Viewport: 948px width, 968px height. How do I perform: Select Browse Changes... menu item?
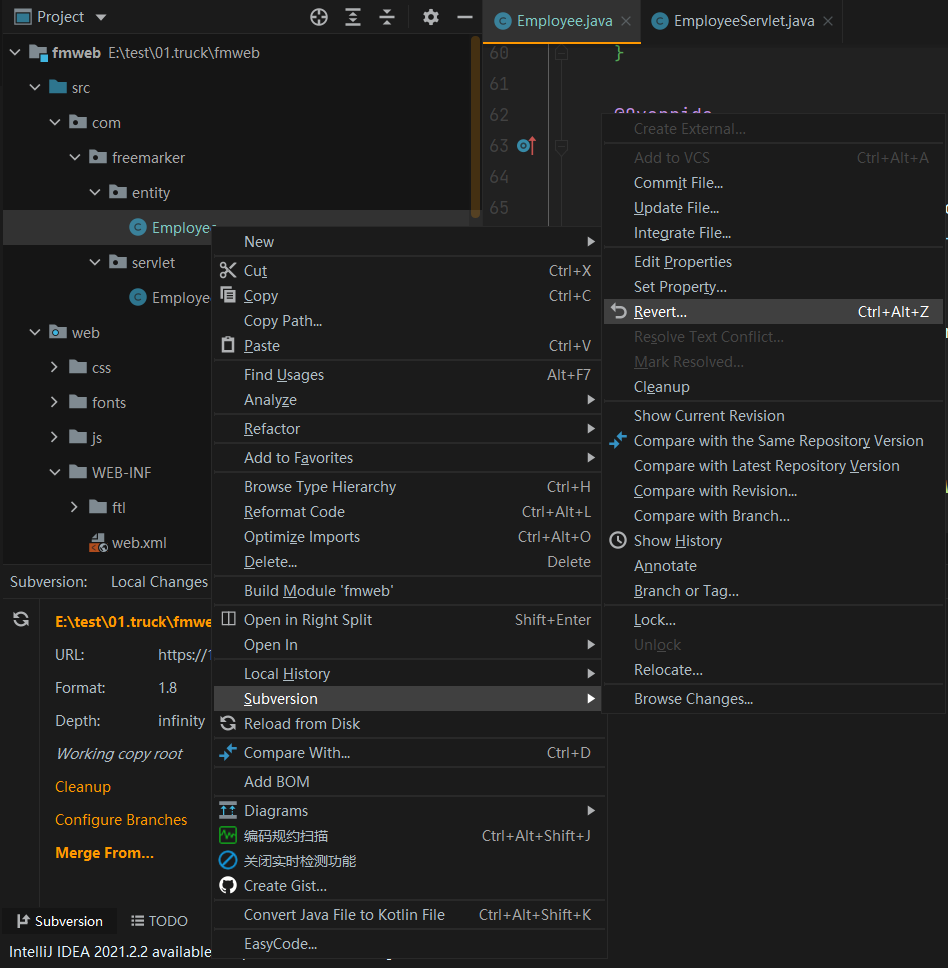point(773,699)
